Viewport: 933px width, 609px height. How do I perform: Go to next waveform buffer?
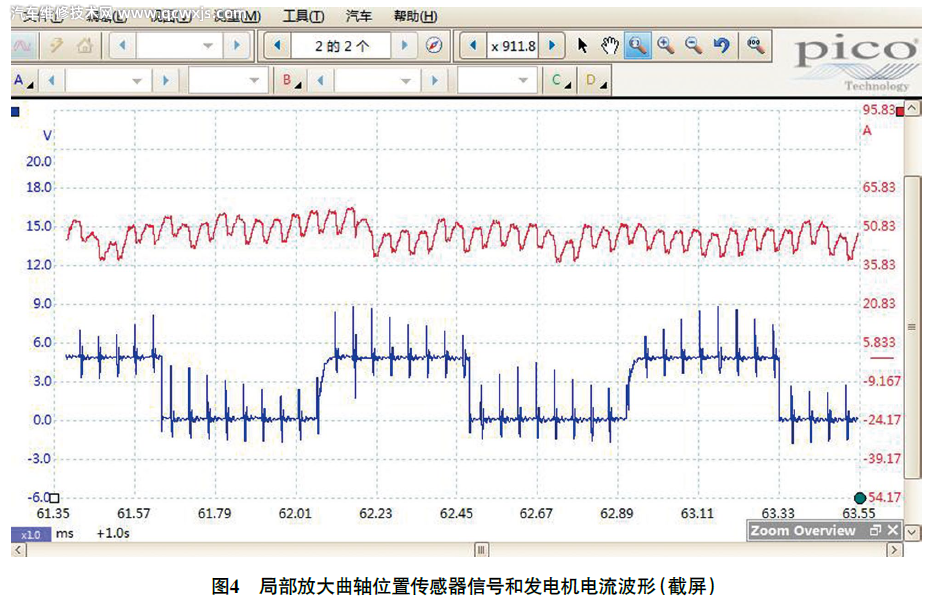pyautogui.click(x=404, y=46)
